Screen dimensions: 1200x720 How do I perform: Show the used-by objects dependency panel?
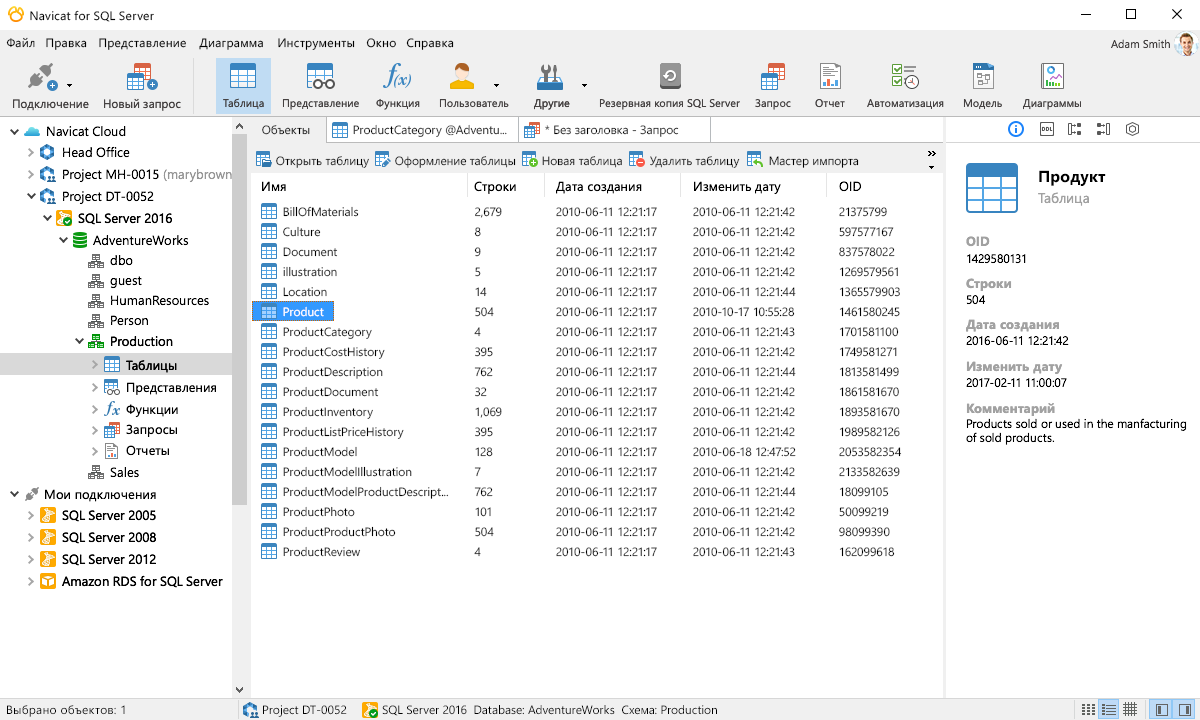[1103, 129]
